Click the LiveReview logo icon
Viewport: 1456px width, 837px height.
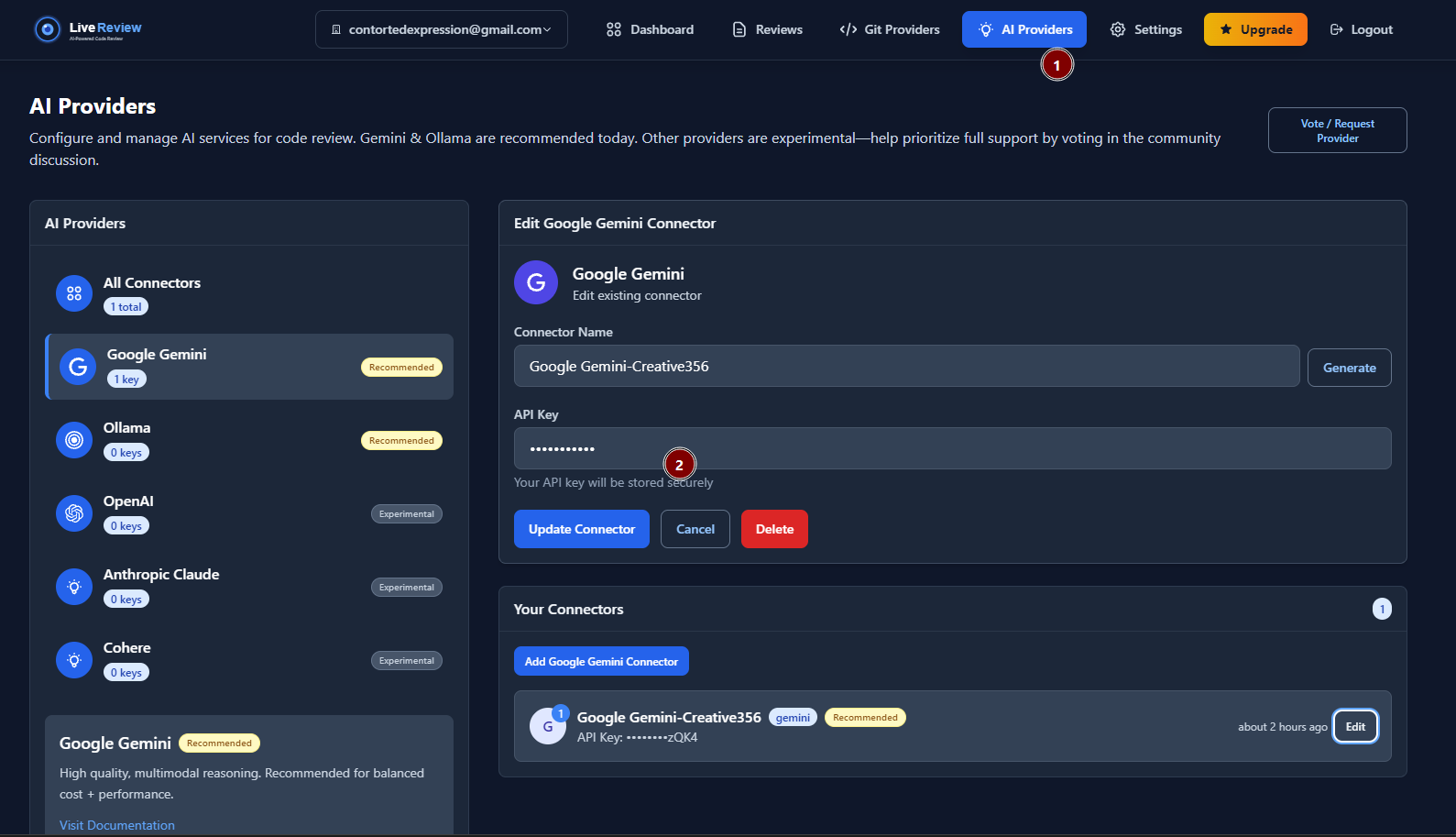click(x=48, y=29)
